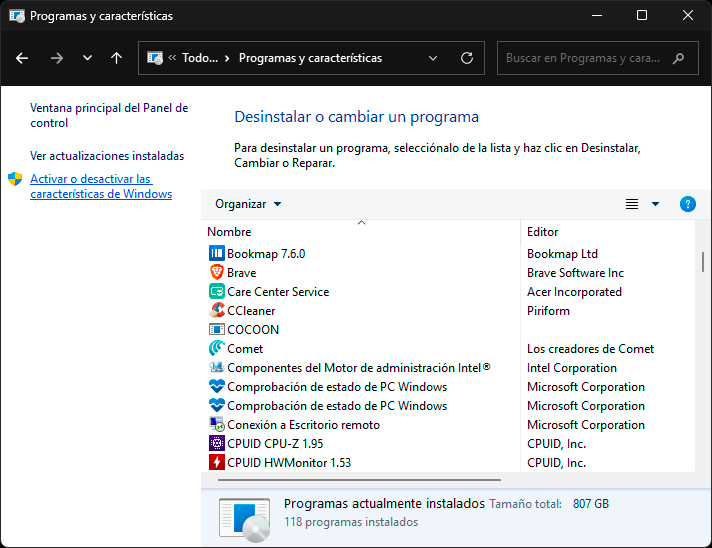
Task: Select Programas y características breadcrumb segment
Action: 310,58
